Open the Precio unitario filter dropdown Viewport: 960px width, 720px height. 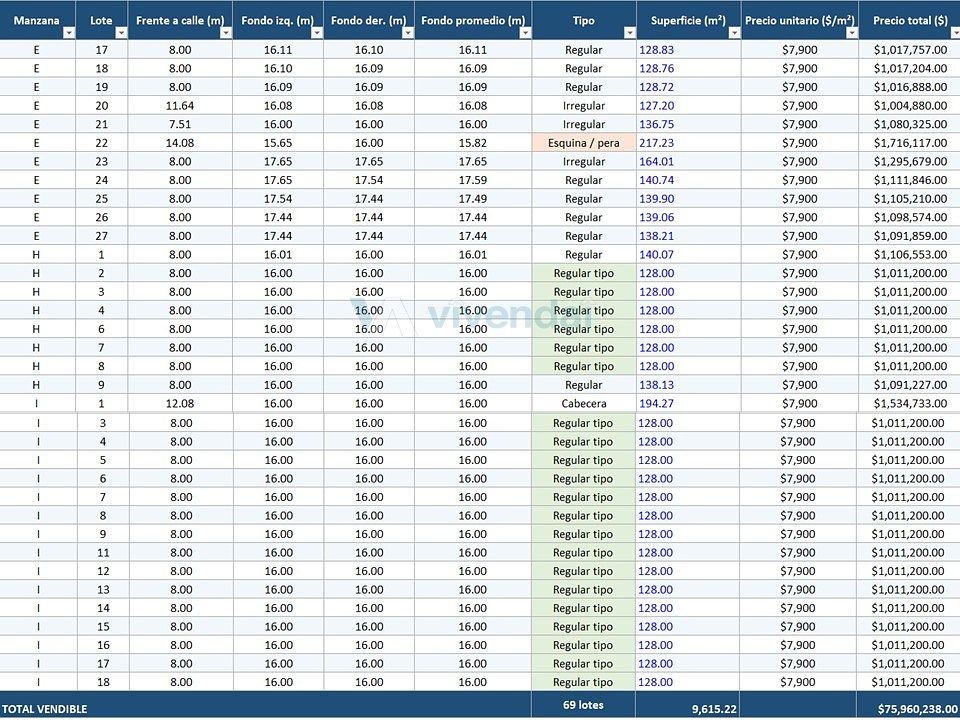[x=852, y=33]
